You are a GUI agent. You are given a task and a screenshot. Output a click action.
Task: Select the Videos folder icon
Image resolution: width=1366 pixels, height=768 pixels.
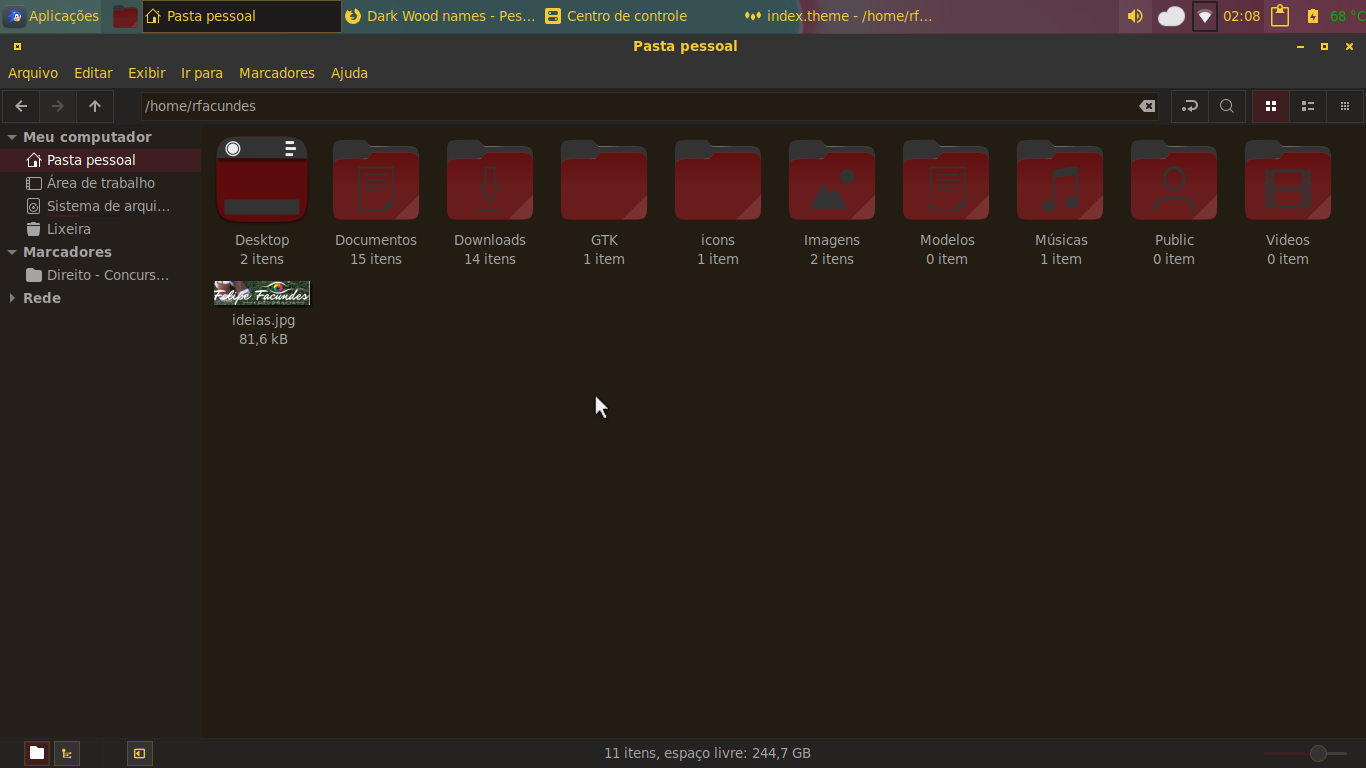tap(1288, 180)
